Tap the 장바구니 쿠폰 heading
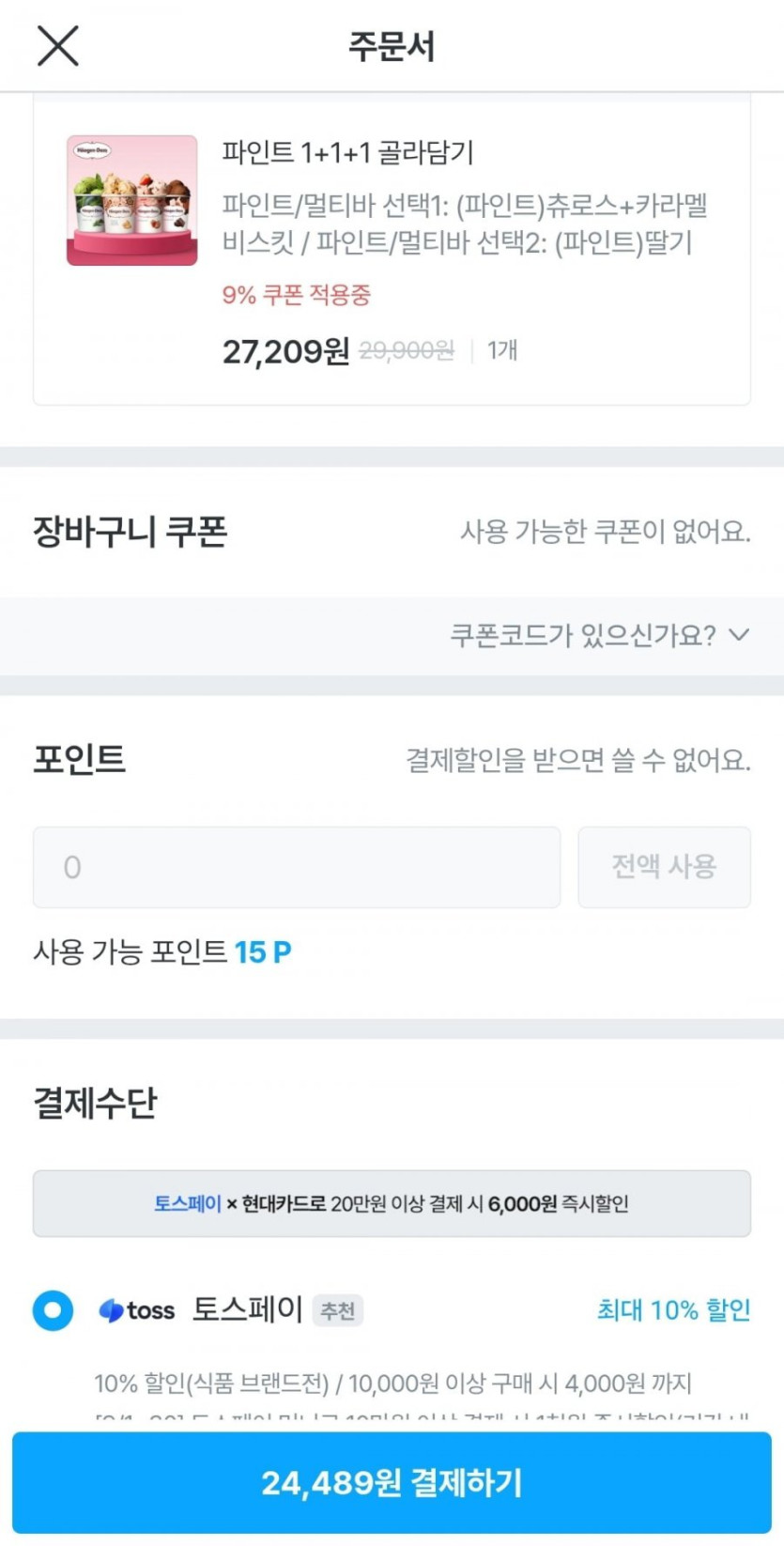 [x=131, y=532]
